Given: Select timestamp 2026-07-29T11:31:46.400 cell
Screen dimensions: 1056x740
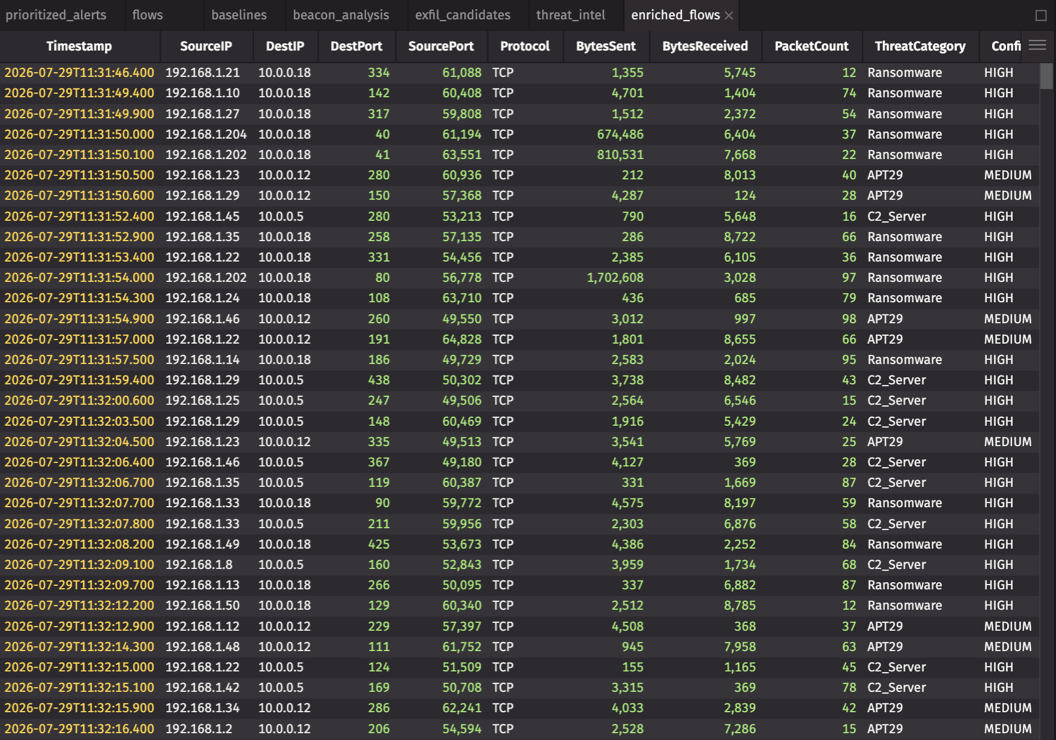Looking at the screenshot, I should 79,72.
